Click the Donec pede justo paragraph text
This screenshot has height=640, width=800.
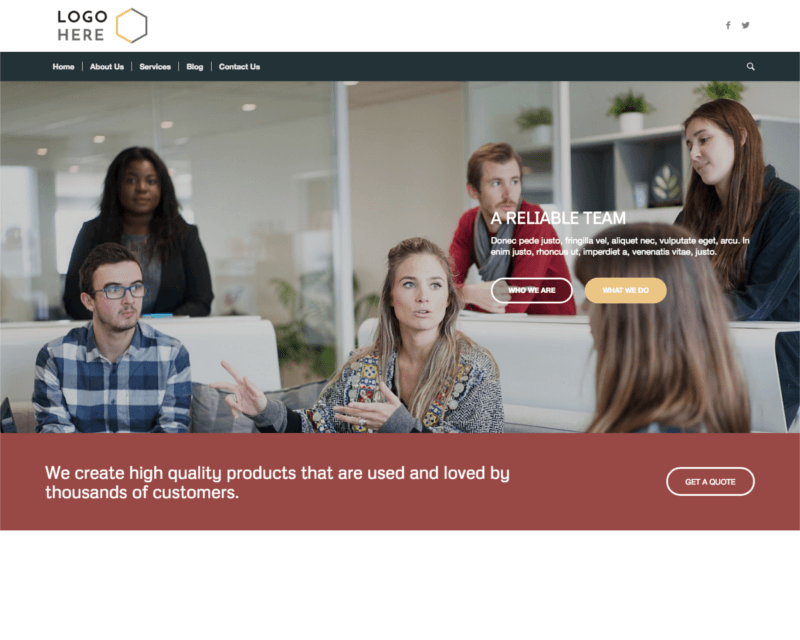pos(620,246)
